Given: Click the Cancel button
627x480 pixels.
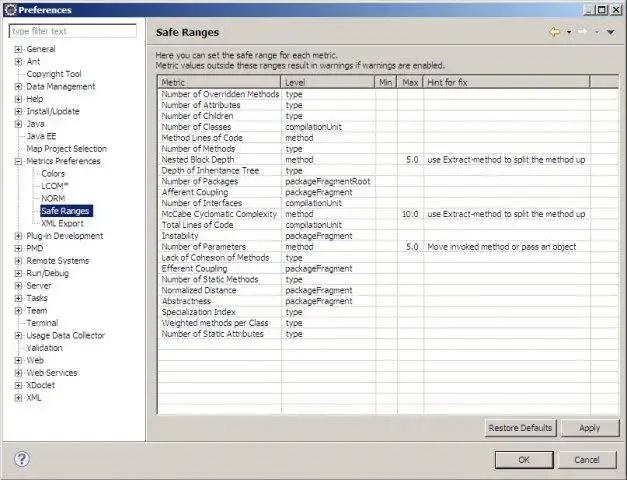Looking at the screenshot, I should 587,460.
